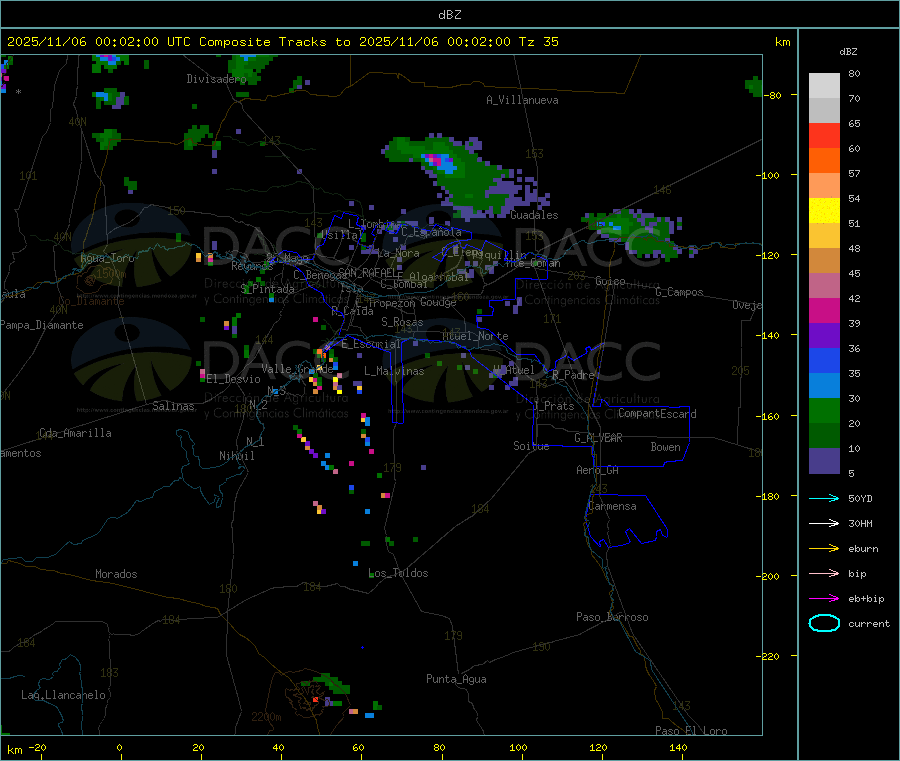Click the Paso_El_Loro map label

point(691,731)
